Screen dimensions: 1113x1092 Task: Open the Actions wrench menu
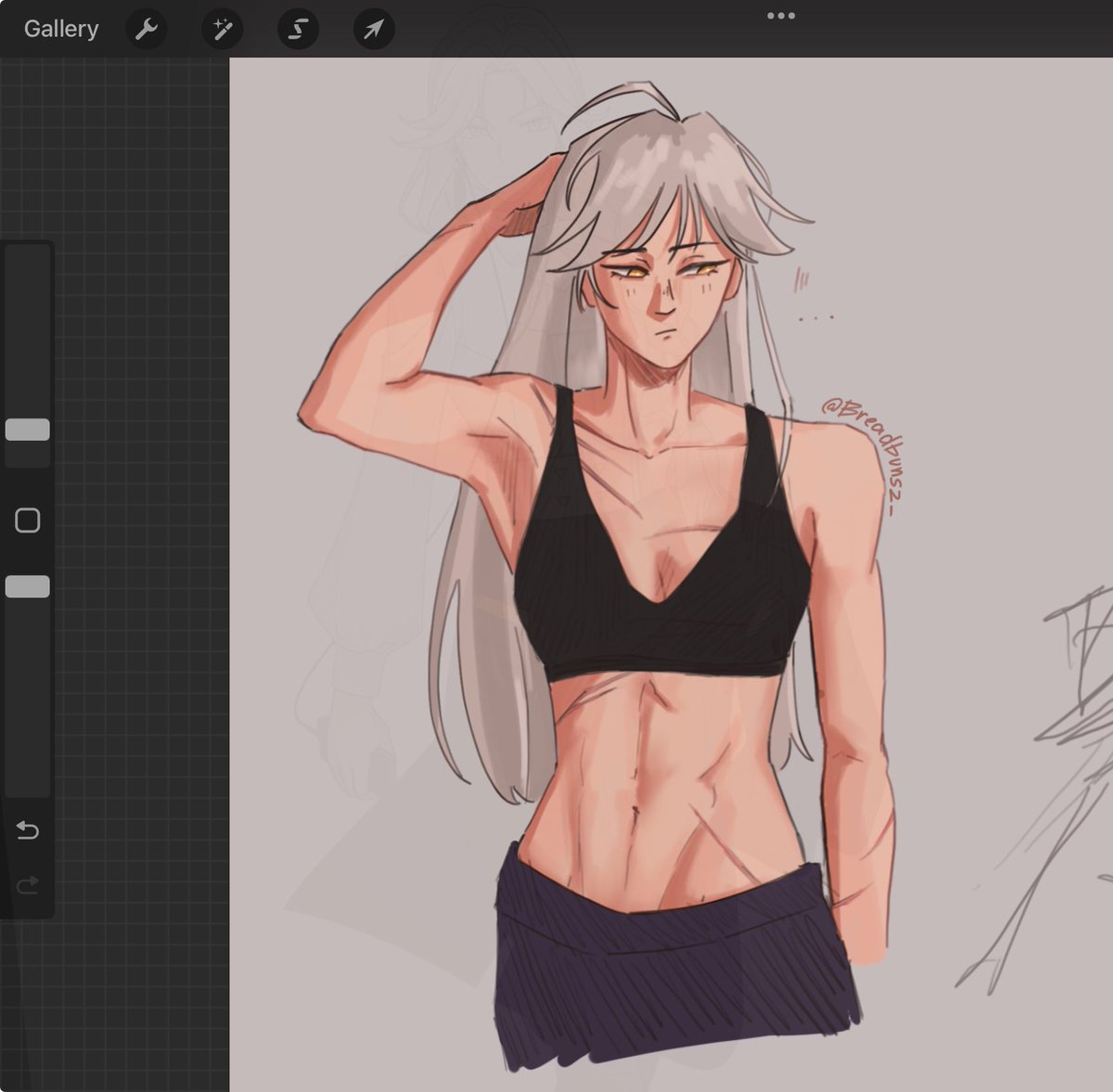(x=147, y=30)
